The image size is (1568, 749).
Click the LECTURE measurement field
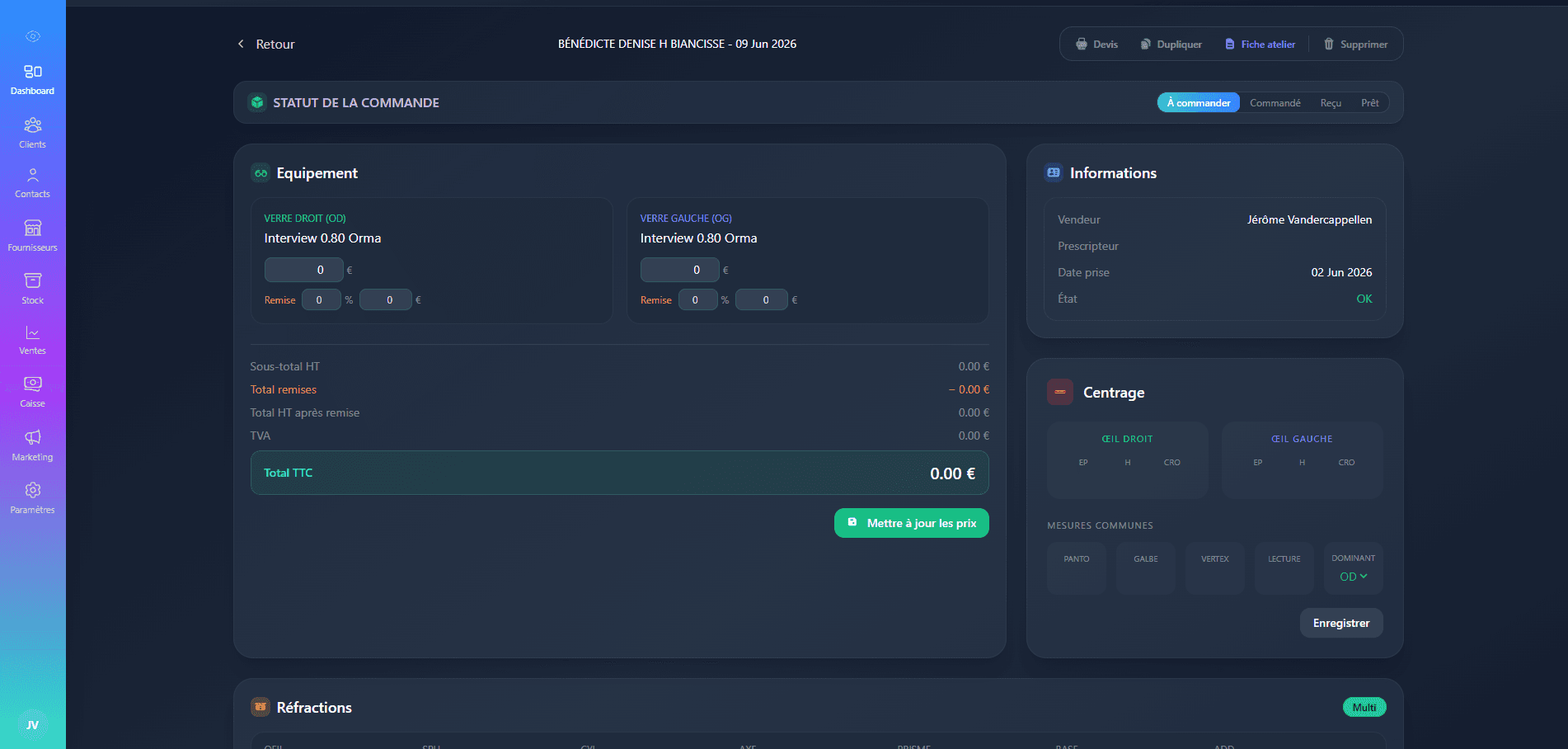pyautogui.click(x=1284, y=568)
